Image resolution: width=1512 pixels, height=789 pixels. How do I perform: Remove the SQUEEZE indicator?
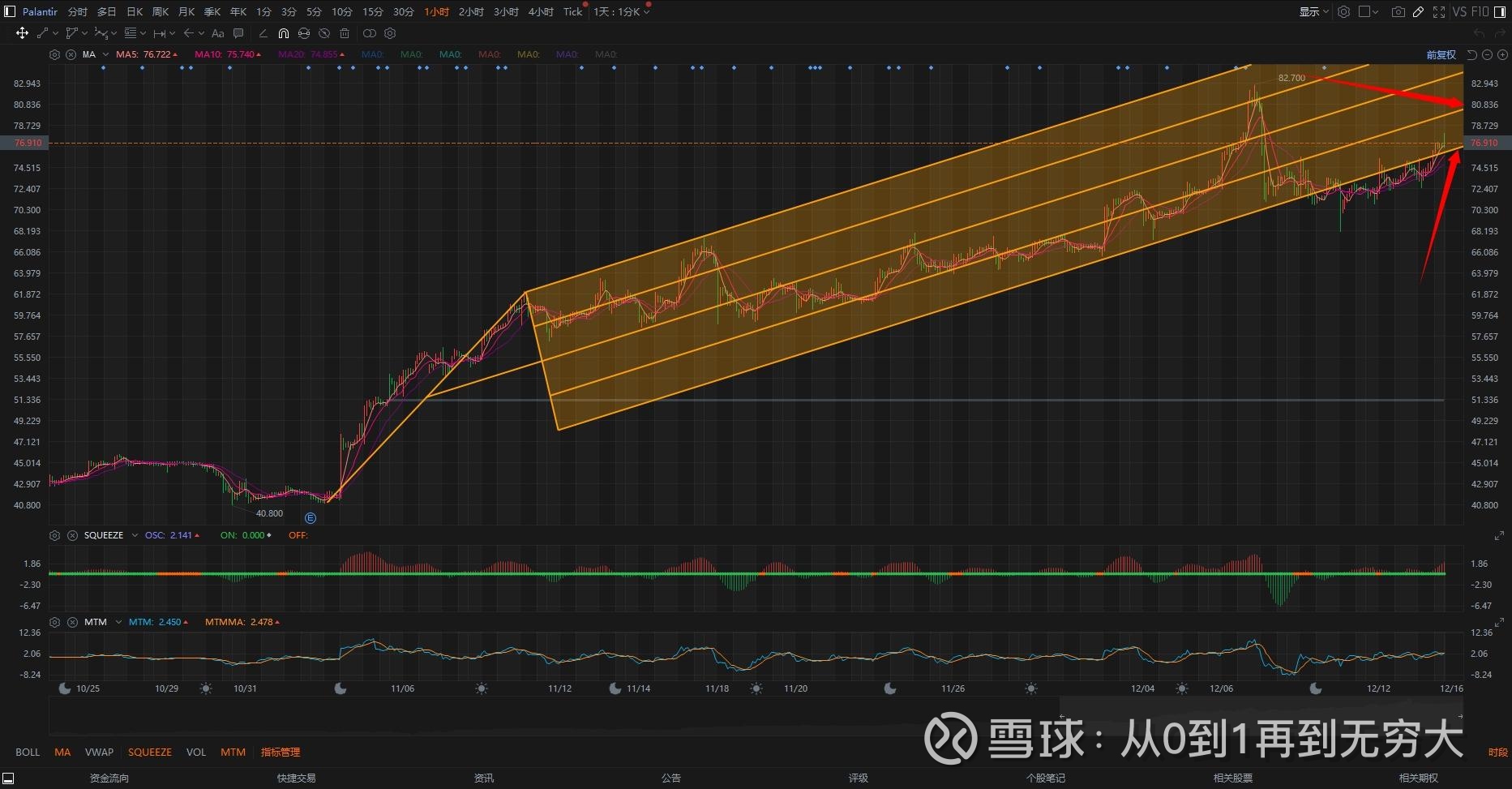[71, 535]
